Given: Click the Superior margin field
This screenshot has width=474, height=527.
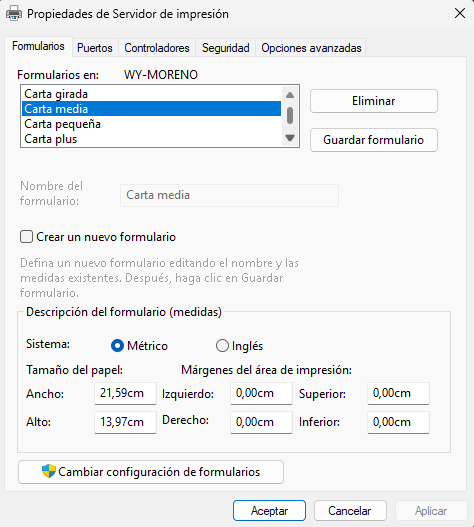Looking at the screenshot, I should [398, 393].
